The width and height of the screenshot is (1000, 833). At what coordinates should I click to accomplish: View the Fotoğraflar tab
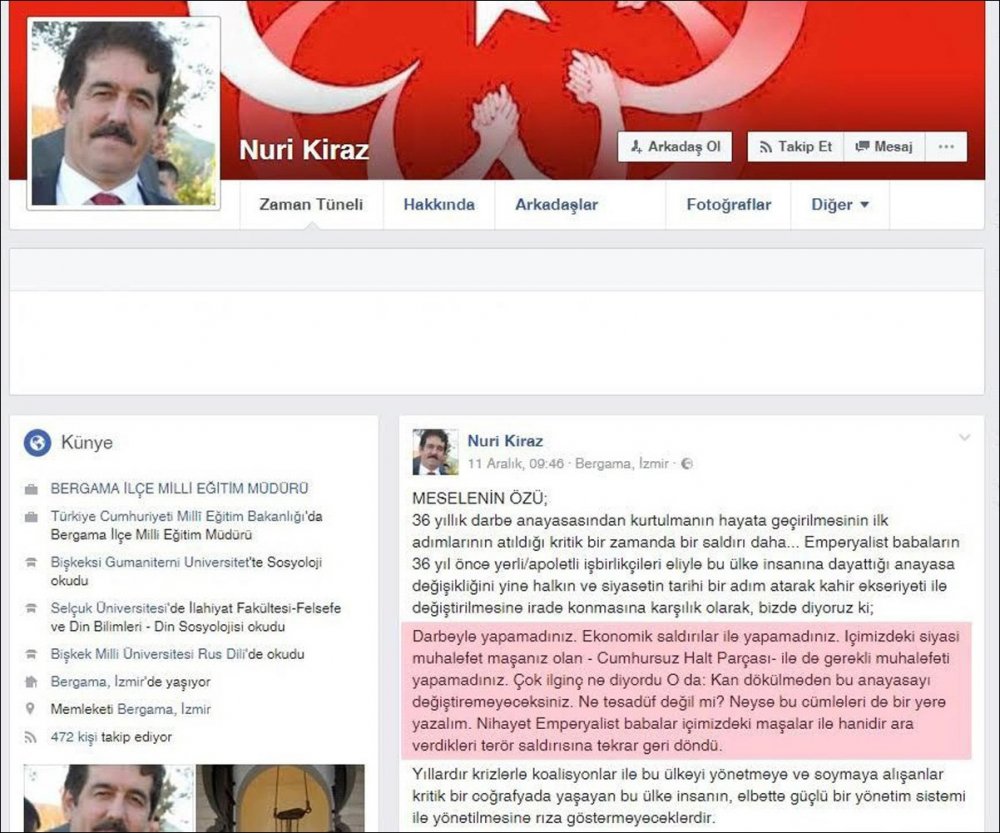point(728,205)
